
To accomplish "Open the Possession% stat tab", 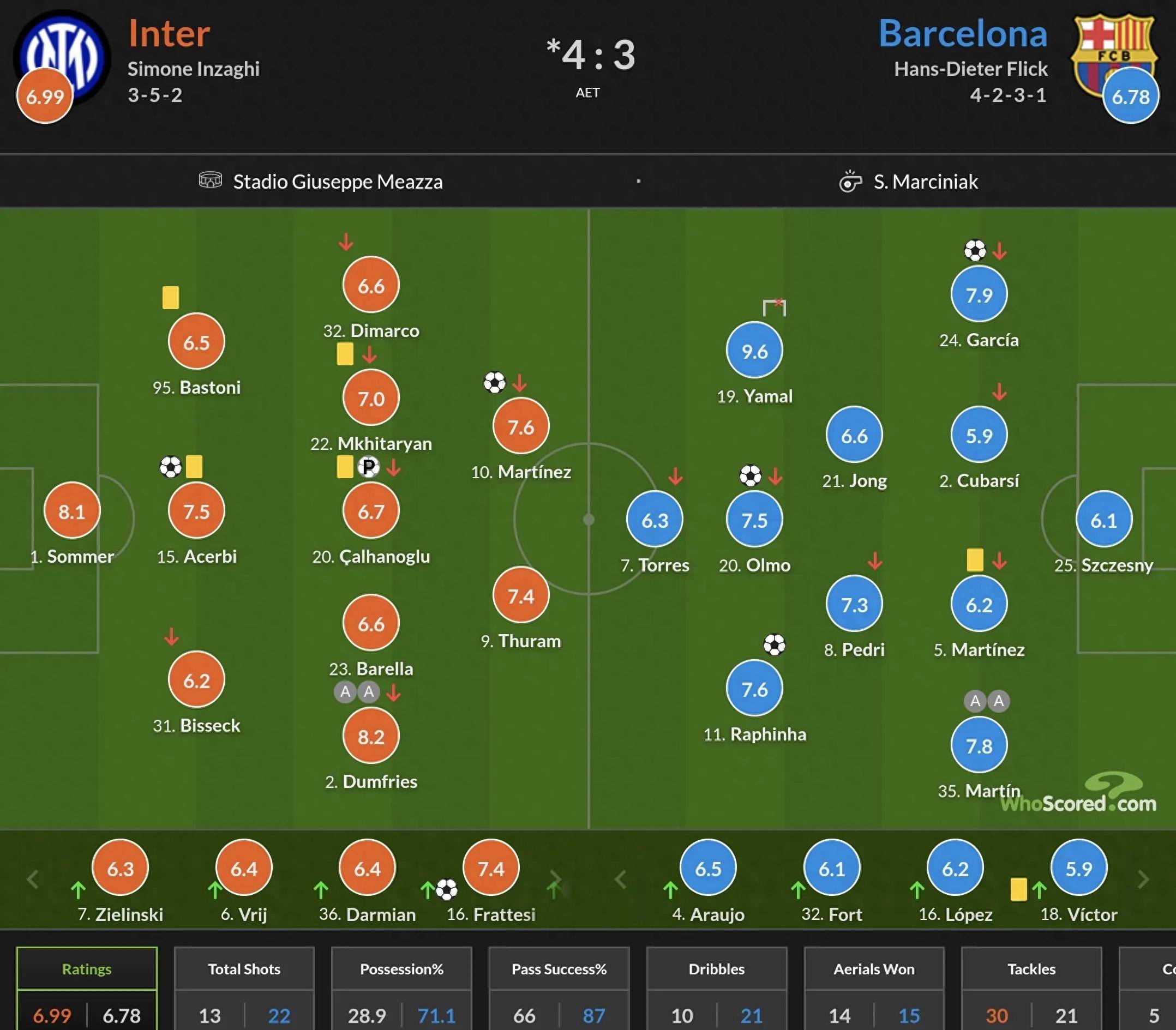I will [x=401, y=969].
